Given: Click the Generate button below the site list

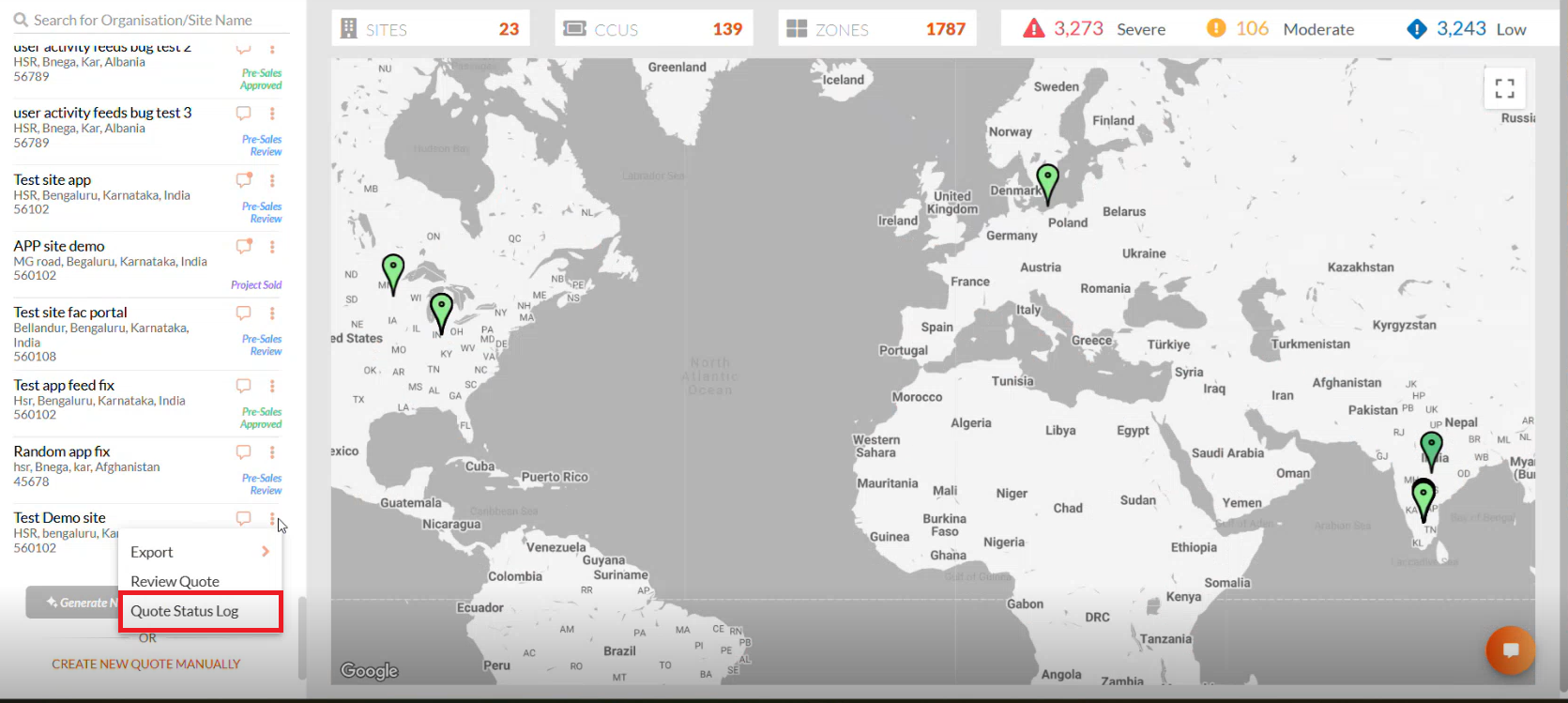Looking at the screenshot, I should click(72, 603).
